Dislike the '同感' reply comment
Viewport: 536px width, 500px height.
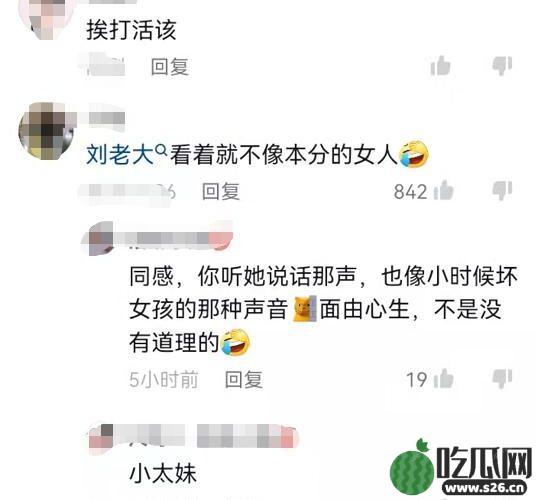point(502,379)
